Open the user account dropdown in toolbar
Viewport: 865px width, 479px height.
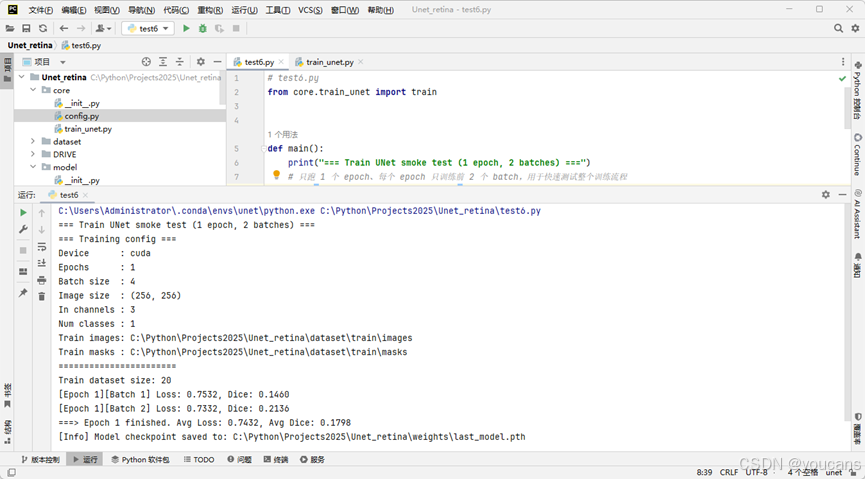pyautogui.click(x=103, y=28)
